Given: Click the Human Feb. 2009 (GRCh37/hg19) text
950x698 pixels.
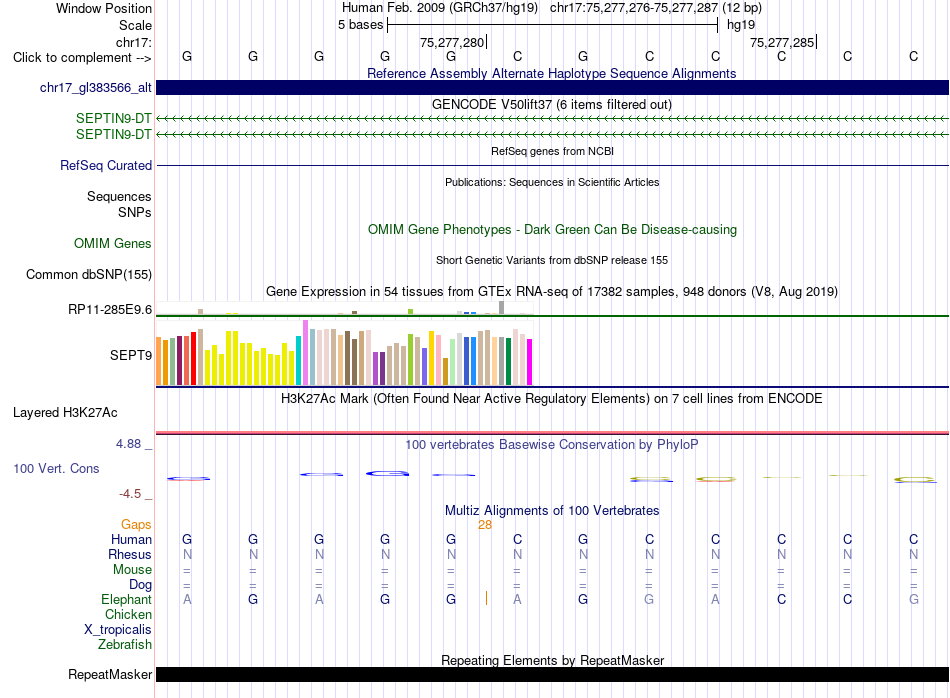Looking at the screenshot, I should click(440, 8).
